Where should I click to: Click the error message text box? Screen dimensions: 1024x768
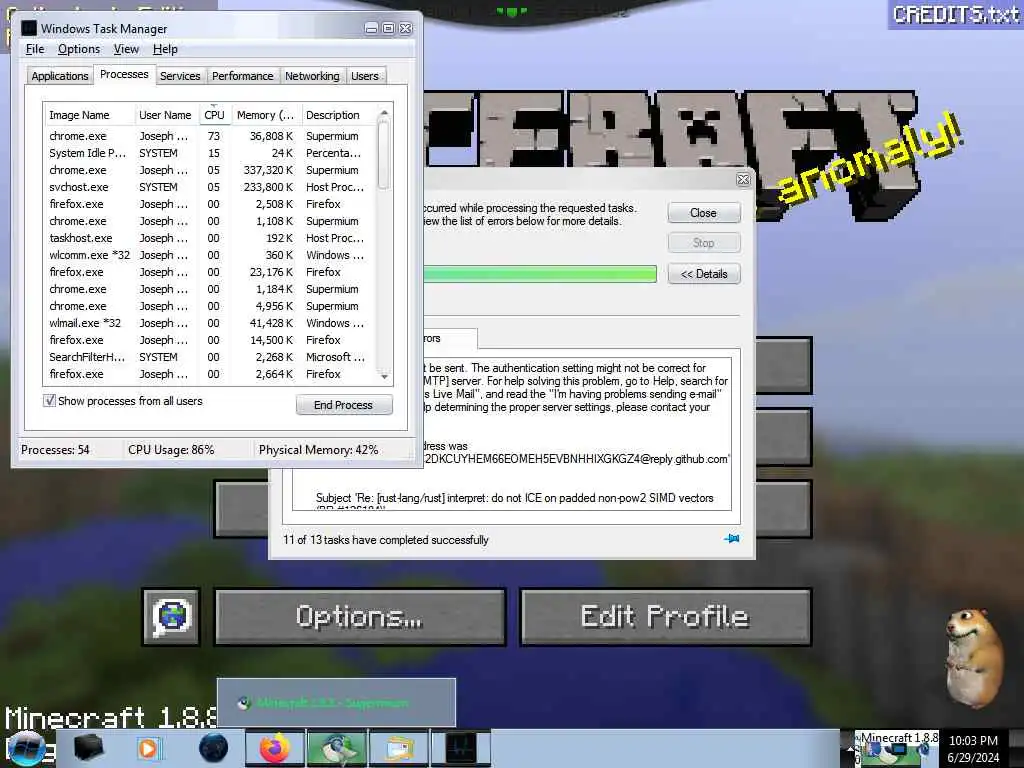(x=577, y=434)
